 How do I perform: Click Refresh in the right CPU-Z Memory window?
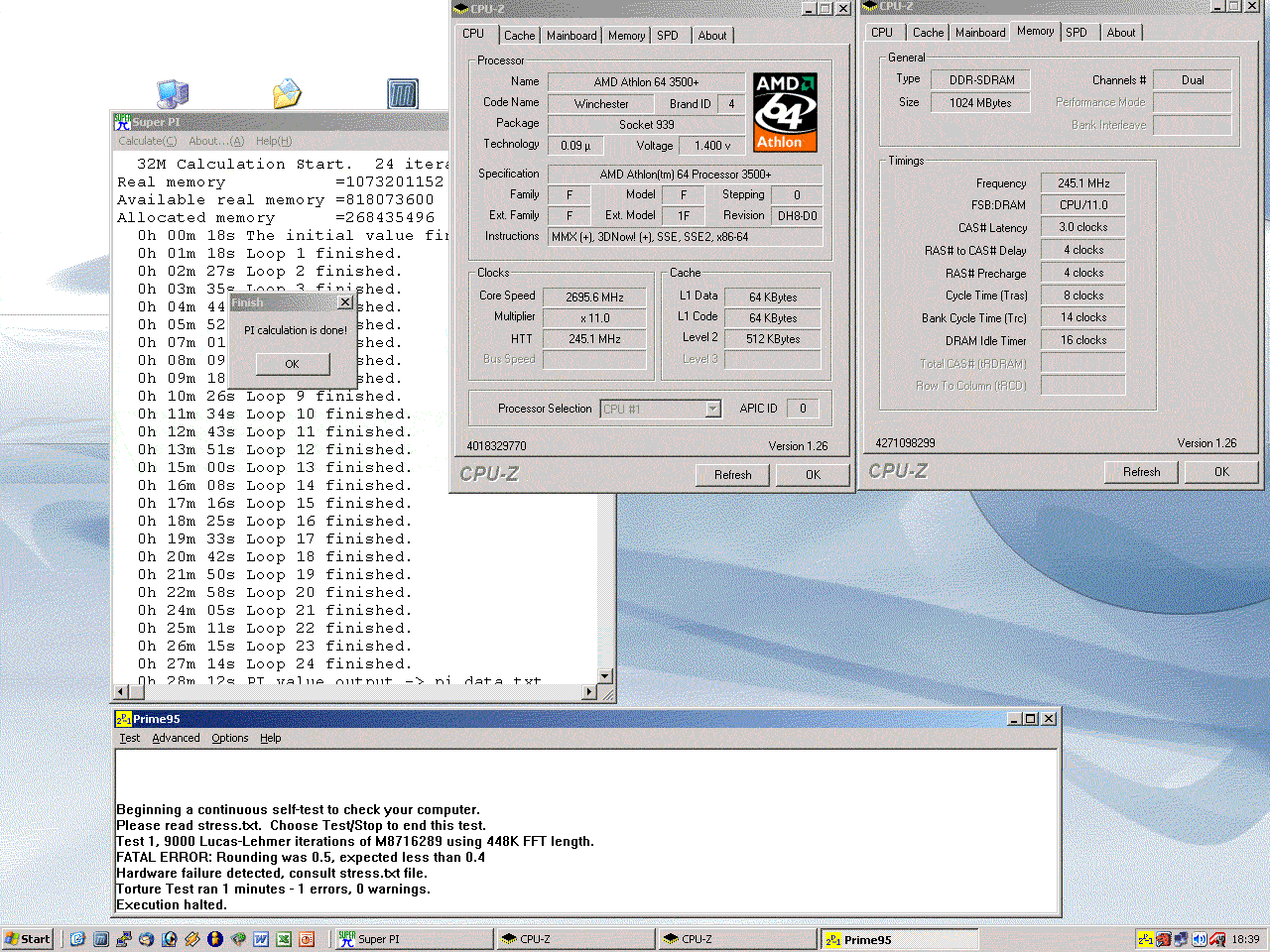pos(1141,472)
